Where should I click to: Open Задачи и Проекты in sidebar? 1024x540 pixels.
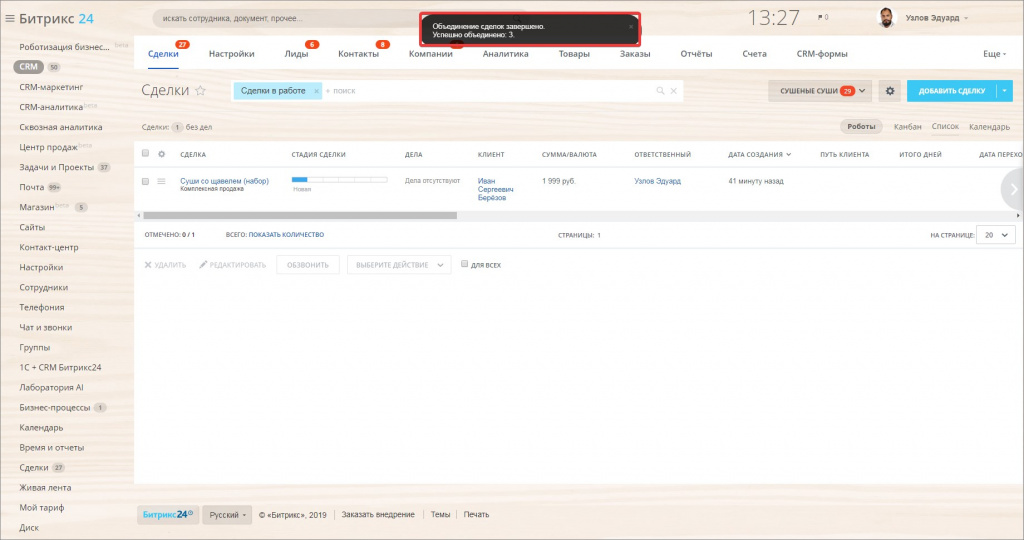(x=57, y=167)
